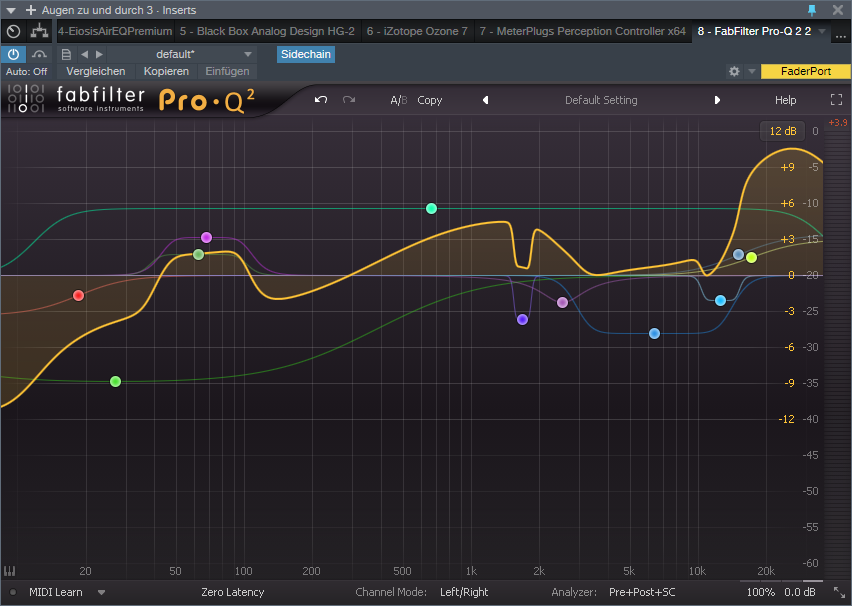Select next FabFilter preset arrow
The image size is (852, 606).
tap(717, 100)
